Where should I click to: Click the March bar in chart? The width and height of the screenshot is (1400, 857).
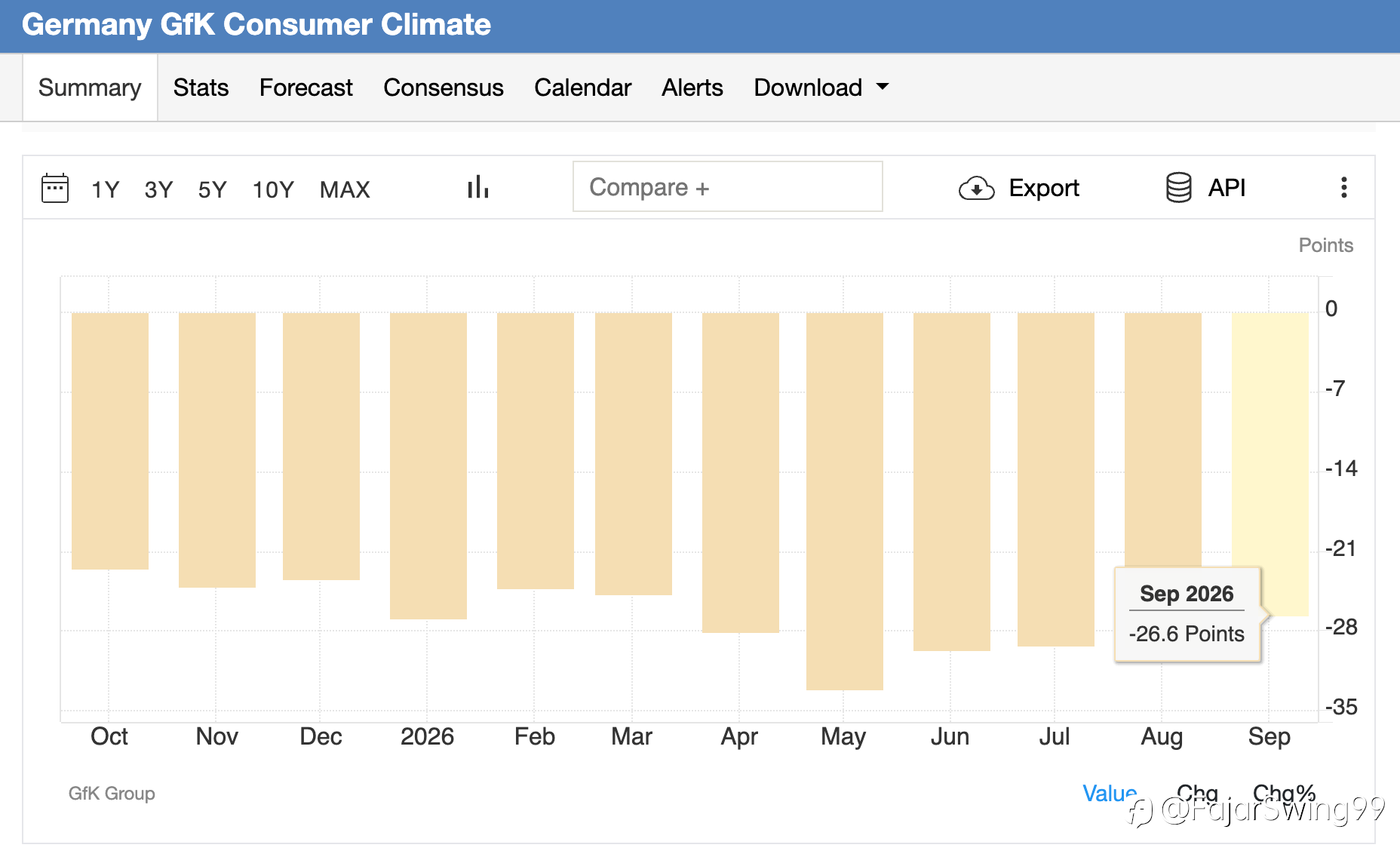[634, 454]
